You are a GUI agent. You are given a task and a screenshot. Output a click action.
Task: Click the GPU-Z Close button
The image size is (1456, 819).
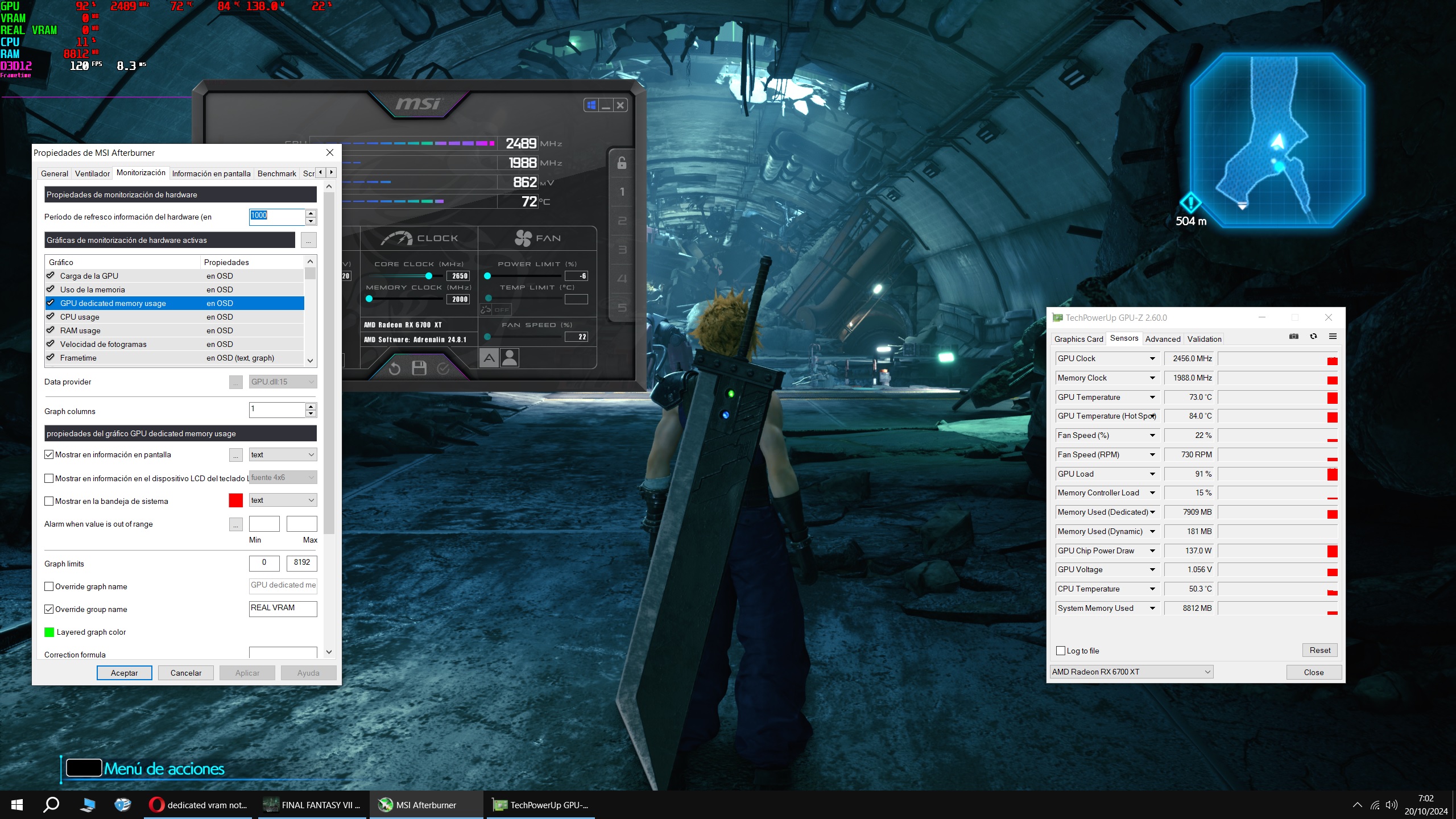pyautogui.click(x=1314, y=672)
